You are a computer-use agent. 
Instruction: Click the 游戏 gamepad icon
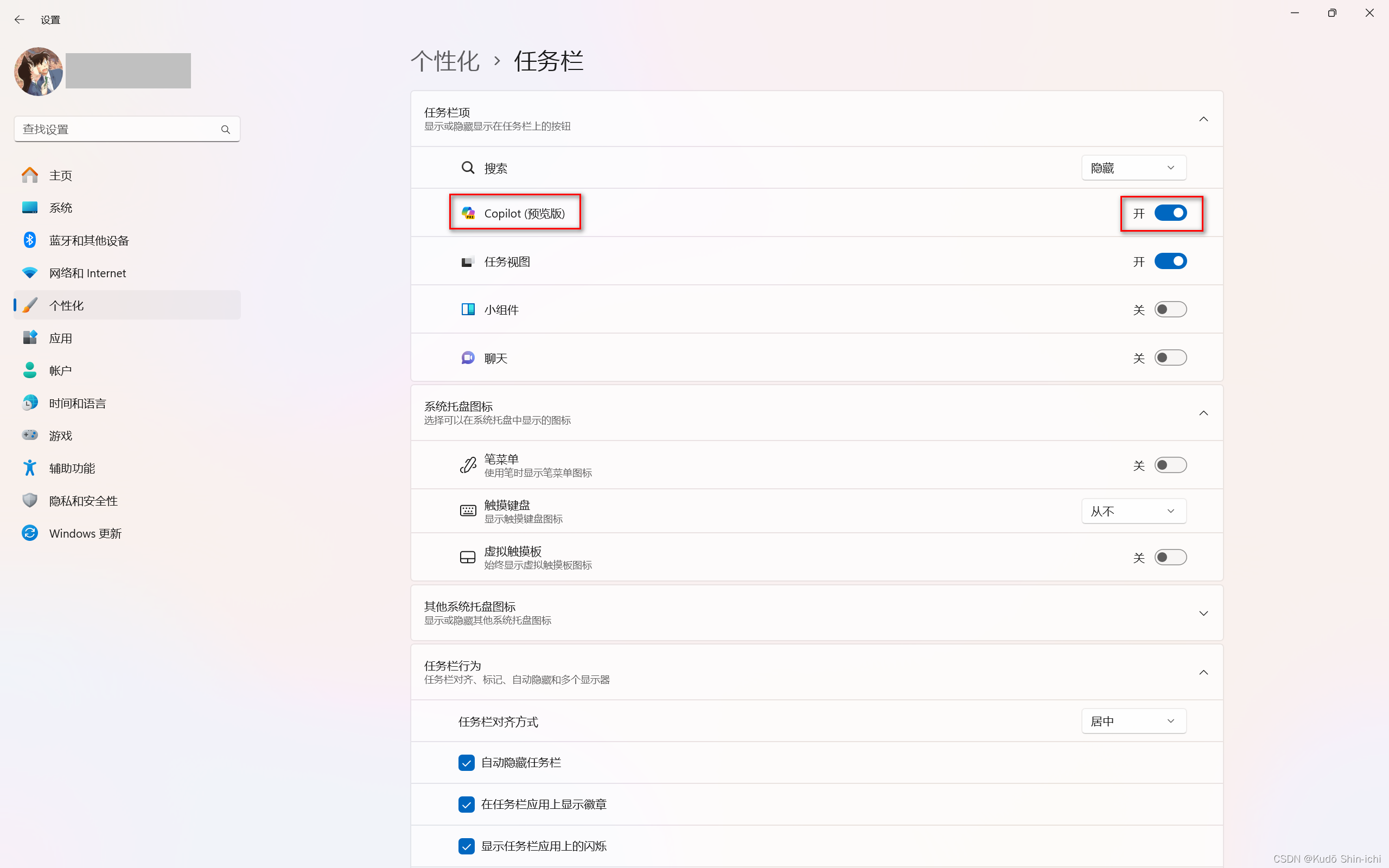coord(30,435)
